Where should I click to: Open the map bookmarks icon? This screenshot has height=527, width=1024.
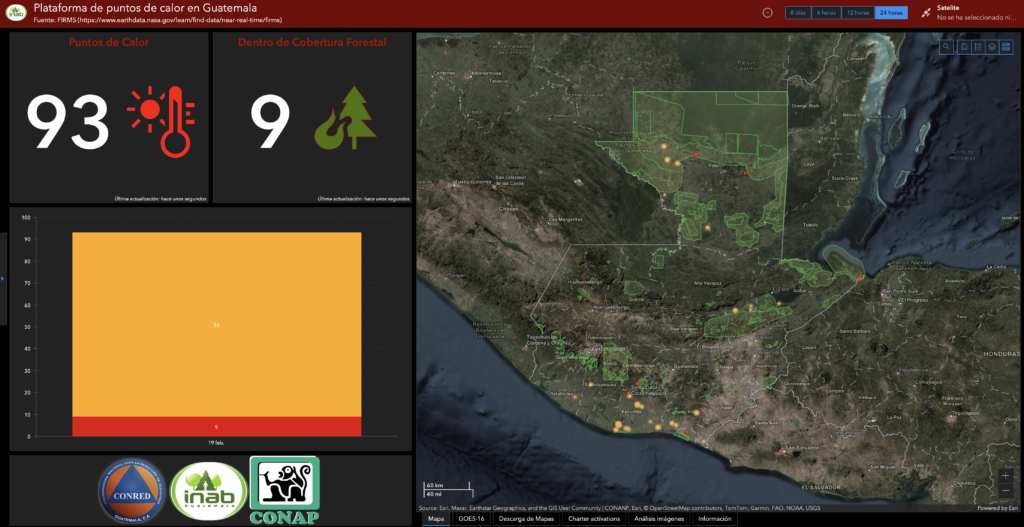click(963, 47)
